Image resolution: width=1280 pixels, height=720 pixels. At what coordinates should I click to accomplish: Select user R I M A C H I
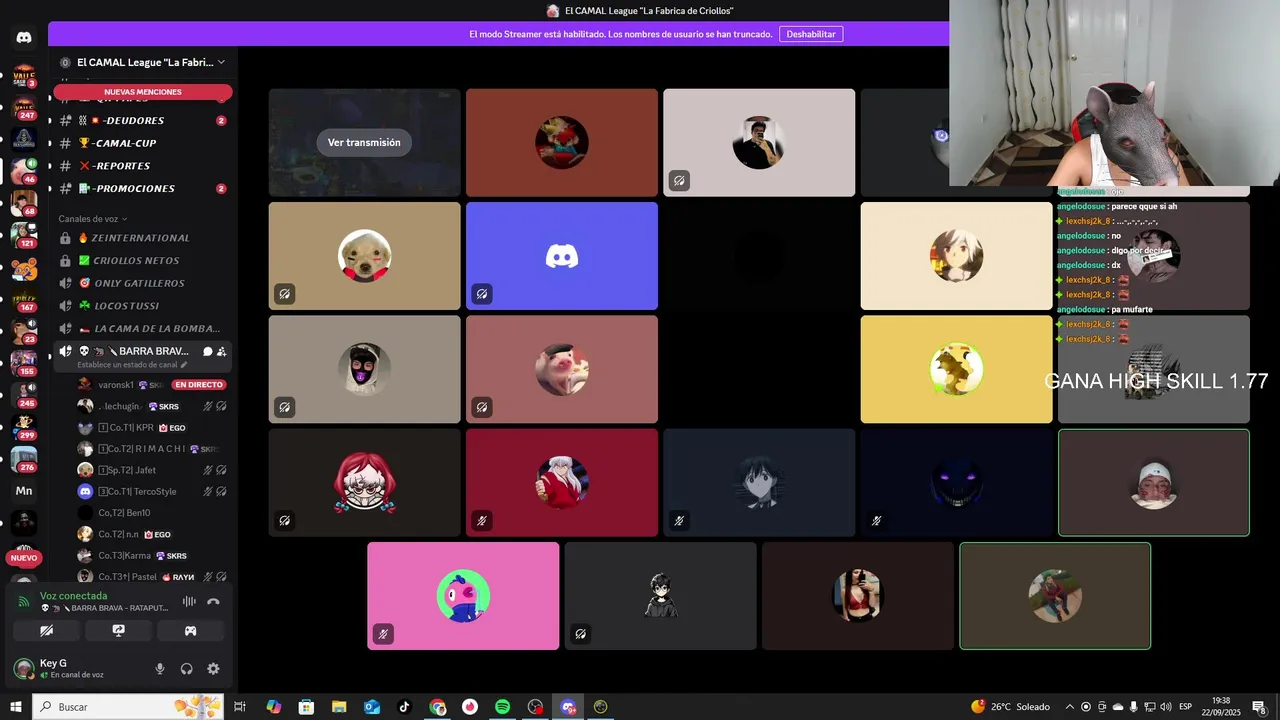153,449
